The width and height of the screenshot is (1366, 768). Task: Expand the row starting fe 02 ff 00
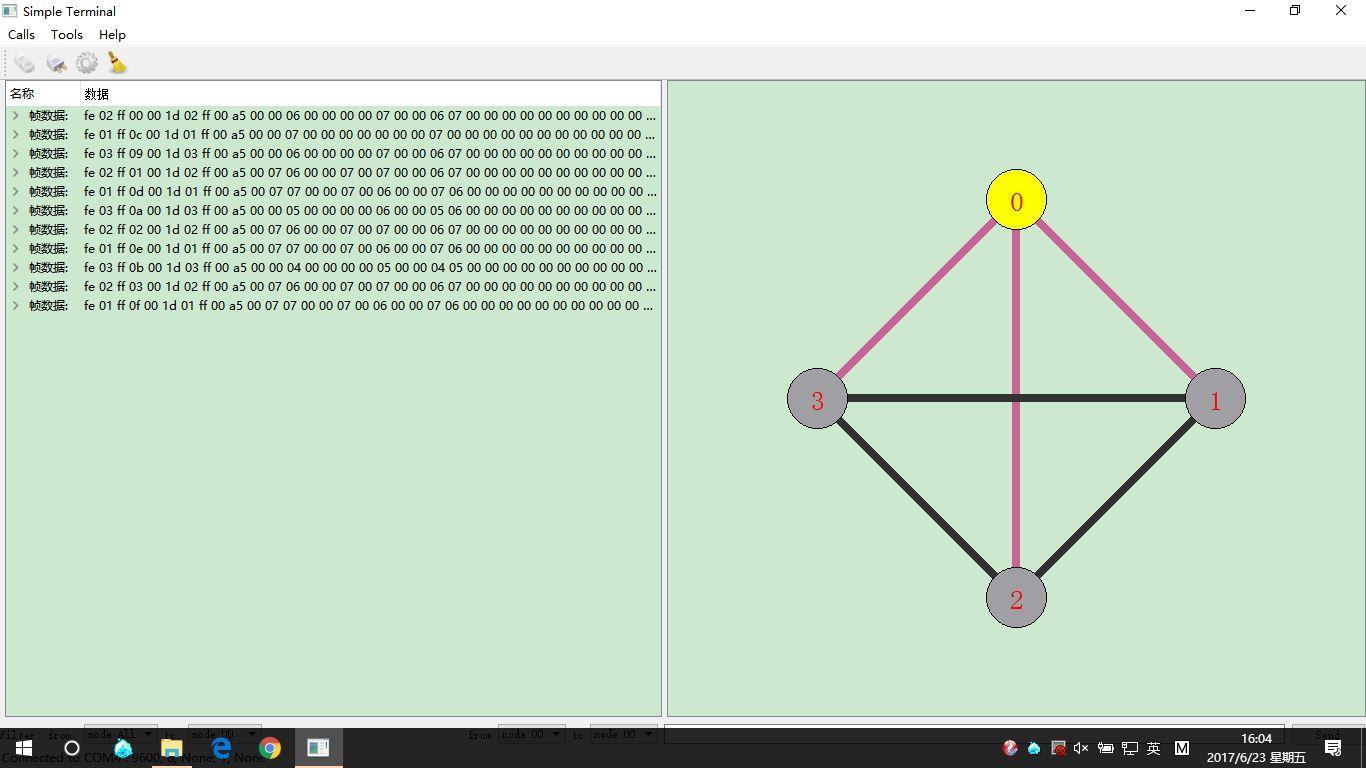point(15,116)
